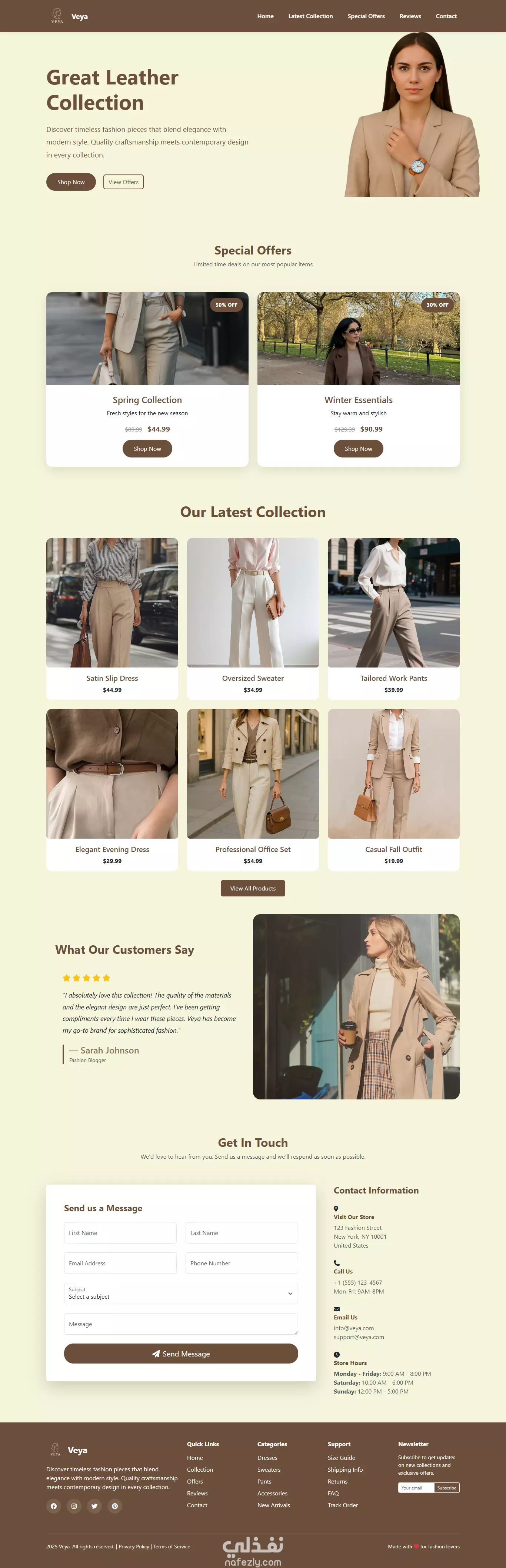Click Shop Now under Winter Essentials
Image resolution: width=506 pixels, height=1568 pixels.
coord(358,449)
